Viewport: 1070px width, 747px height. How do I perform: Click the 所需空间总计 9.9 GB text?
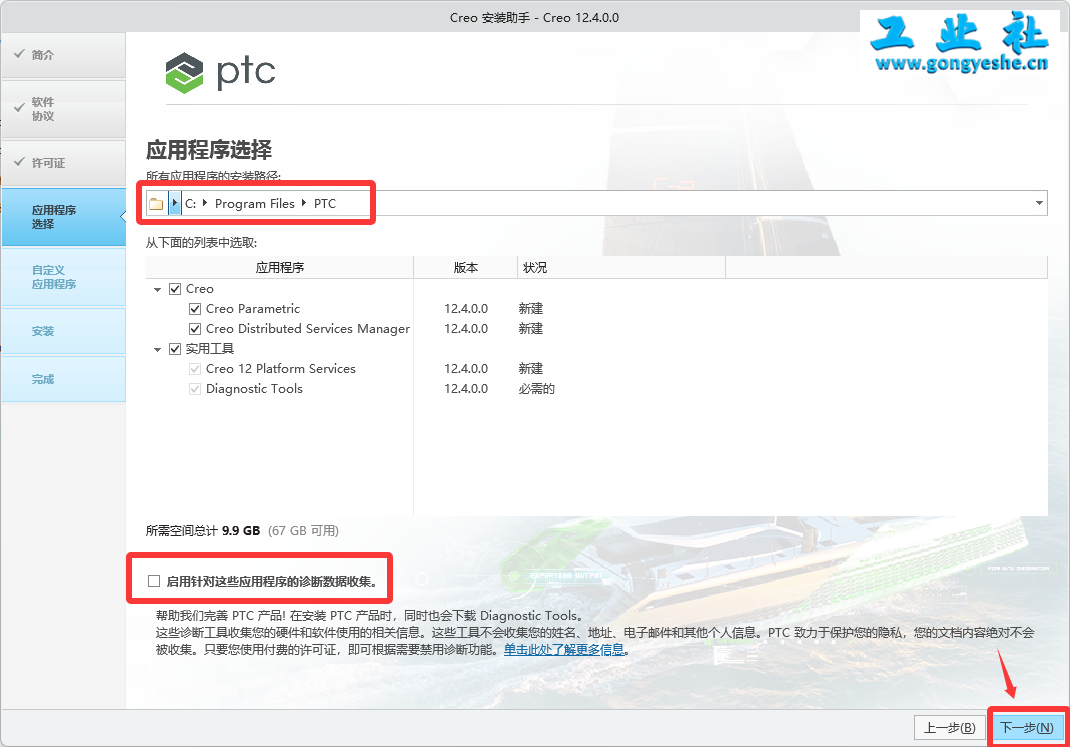[x=203, y=531]
